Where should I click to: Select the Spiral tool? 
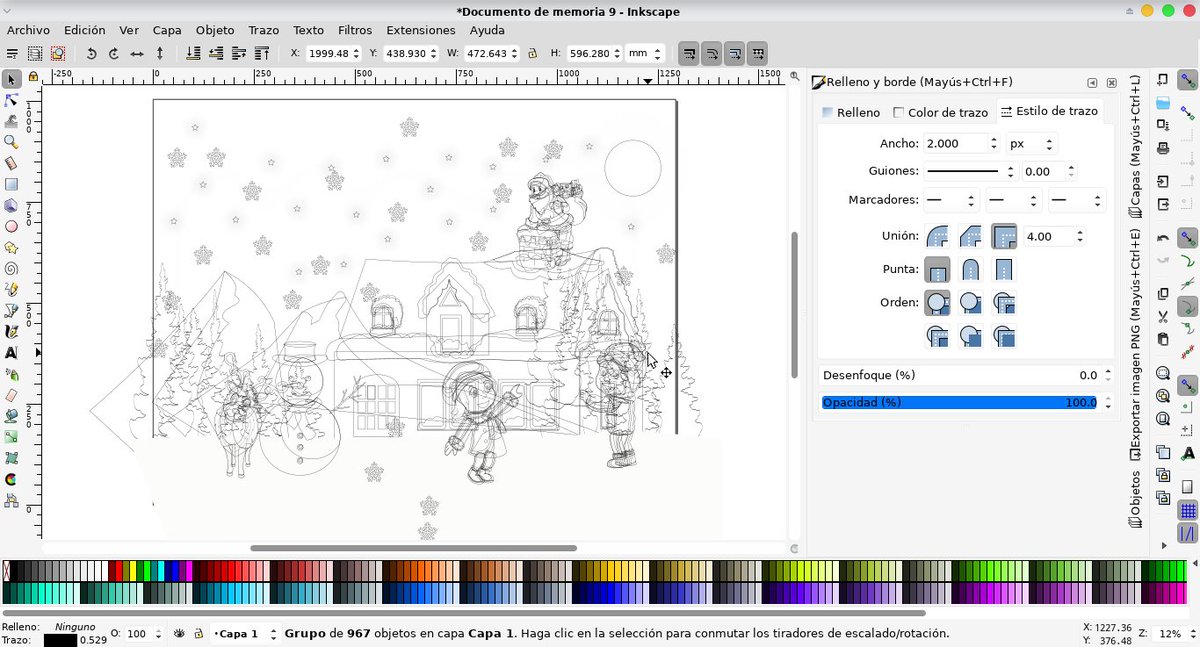[11, 268]
